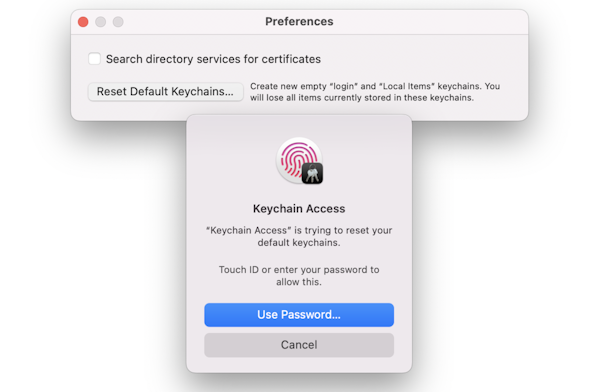The image size is (608, 392).
Task: Click the gray zoom button in title bar
Action: (x=118, y=22)
